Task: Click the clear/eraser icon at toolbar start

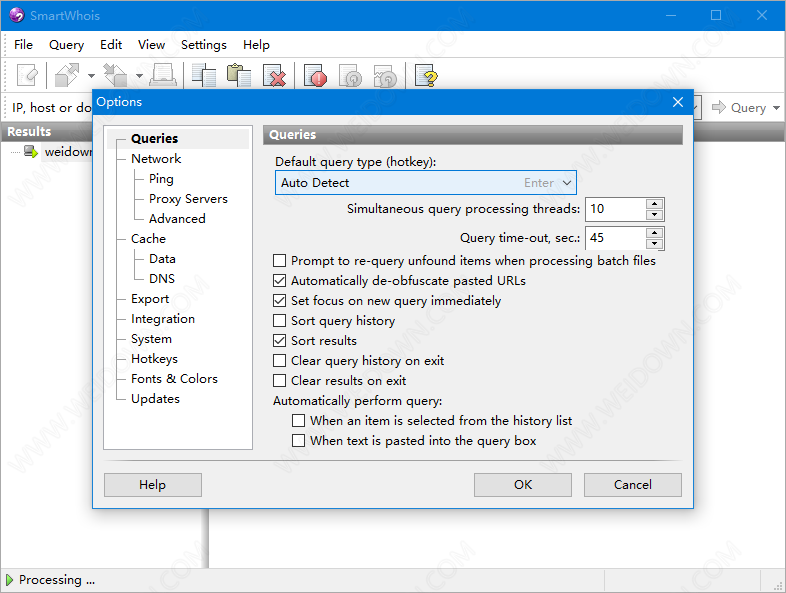Action: 29,75
